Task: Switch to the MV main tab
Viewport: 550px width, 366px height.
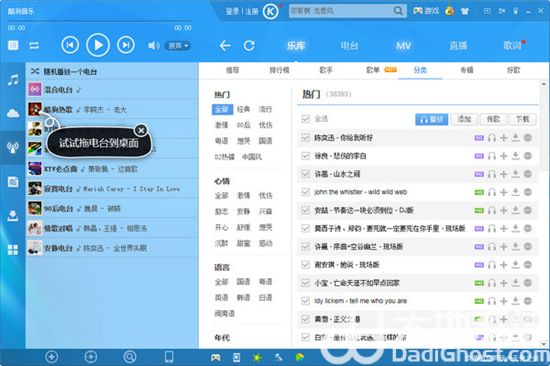Action: click(x=403, y=46)
